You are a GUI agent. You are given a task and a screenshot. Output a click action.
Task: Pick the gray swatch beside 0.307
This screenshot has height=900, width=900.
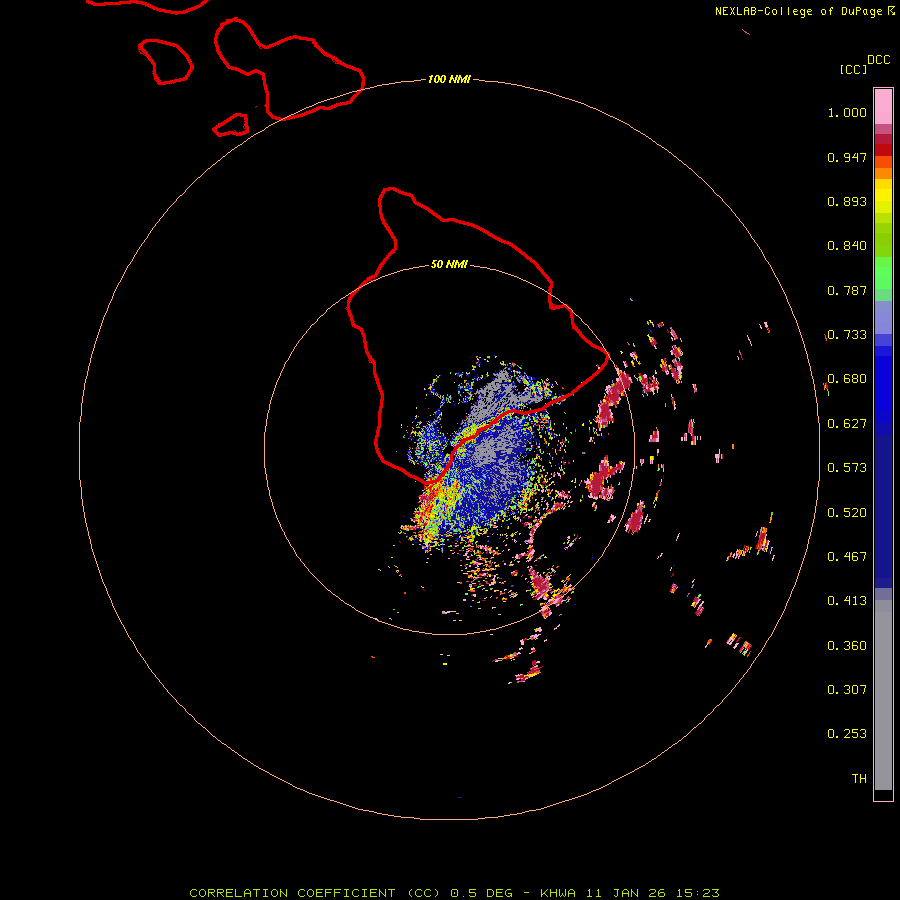point(883,695)
